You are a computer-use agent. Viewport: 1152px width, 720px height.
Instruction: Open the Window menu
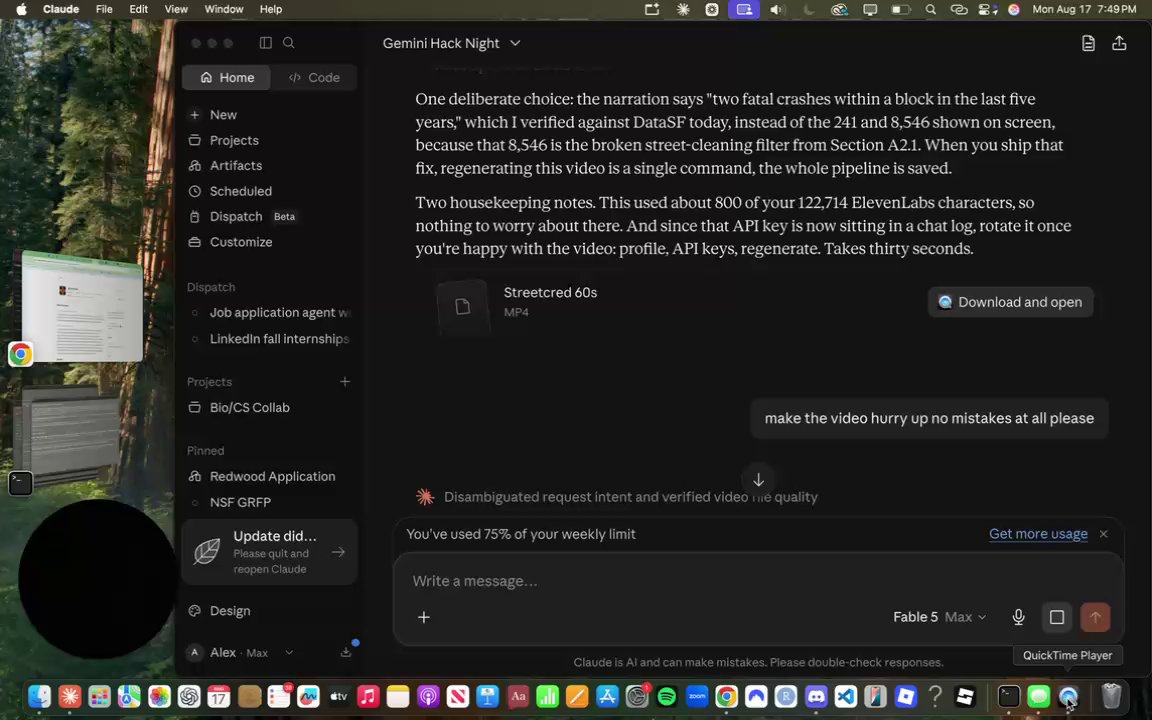223,10
